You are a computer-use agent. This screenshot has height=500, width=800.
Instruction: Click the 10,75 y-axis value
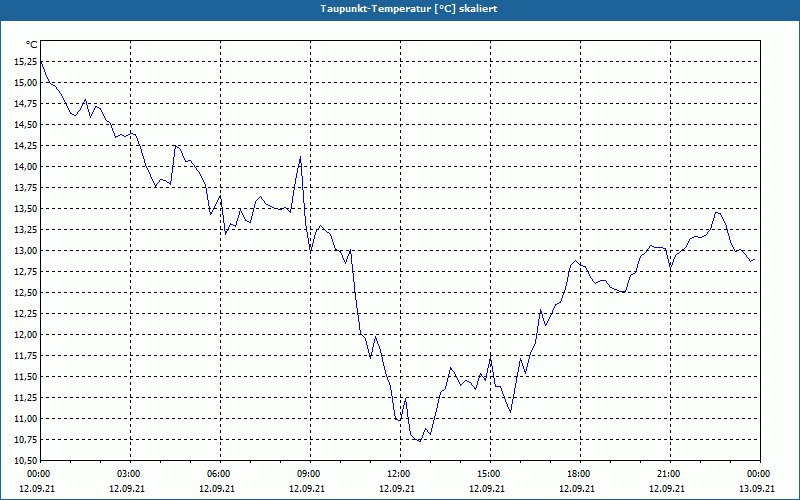(x=26, y=440)
